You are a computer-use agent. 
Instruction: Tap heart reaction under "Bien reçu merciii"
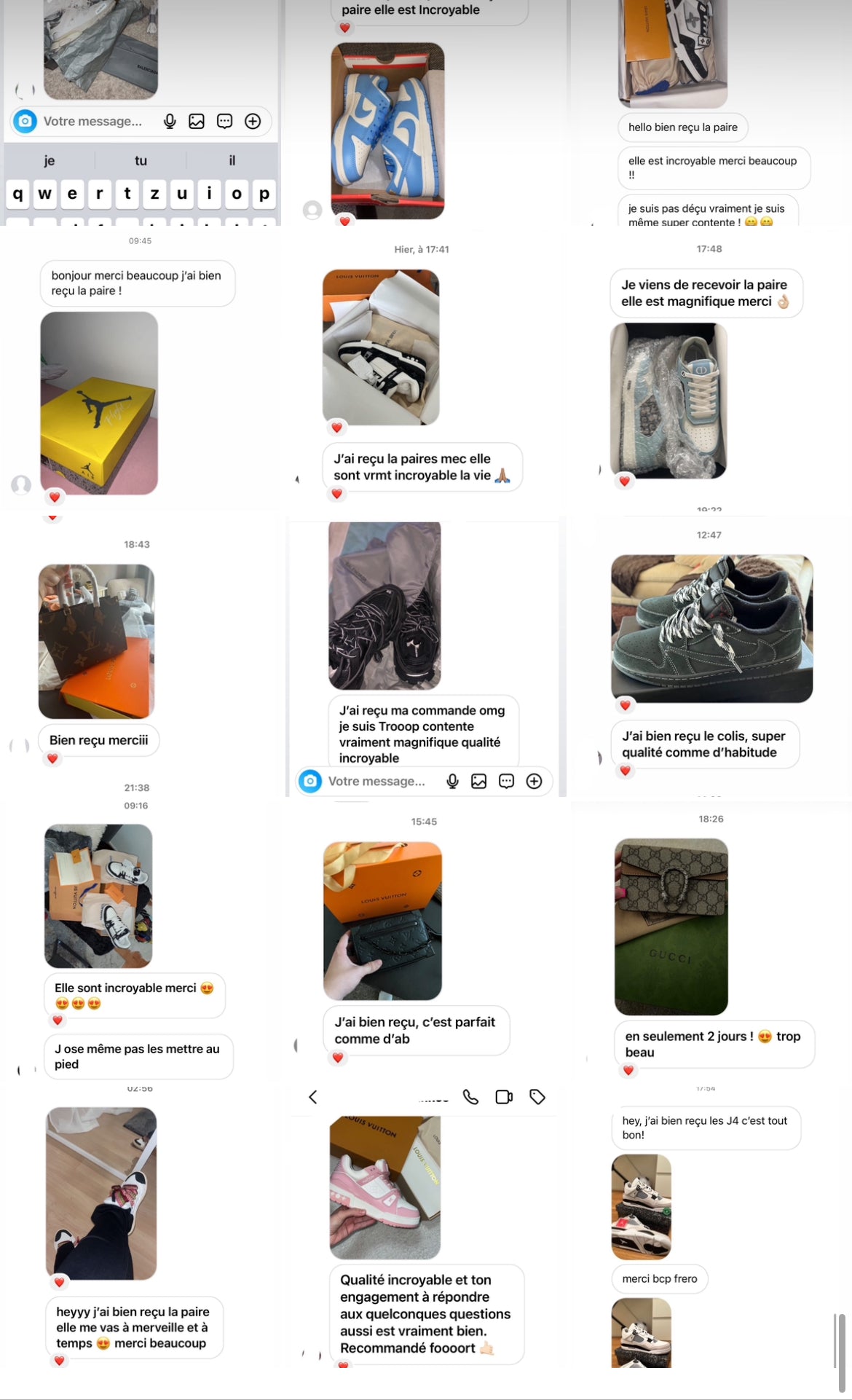click(x=52, y=758)
